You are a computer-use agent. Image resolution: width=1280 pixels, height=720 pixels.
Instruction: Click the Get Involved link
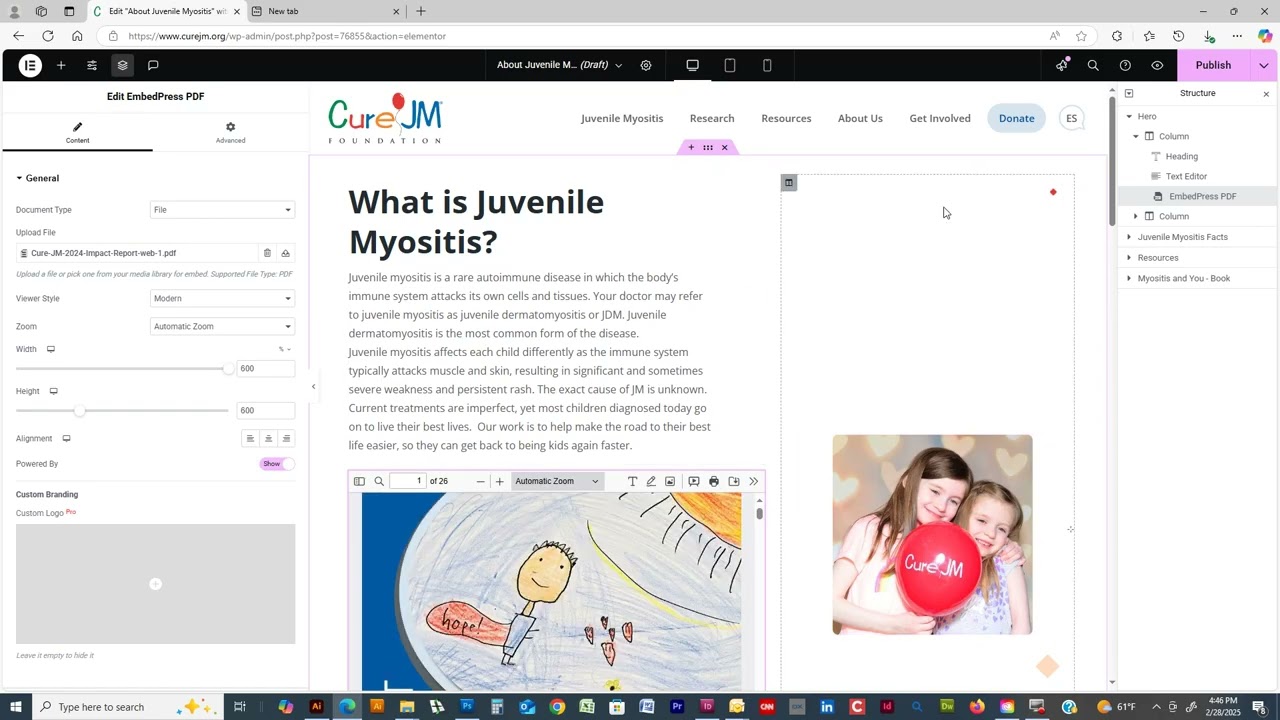pos(940,118)
